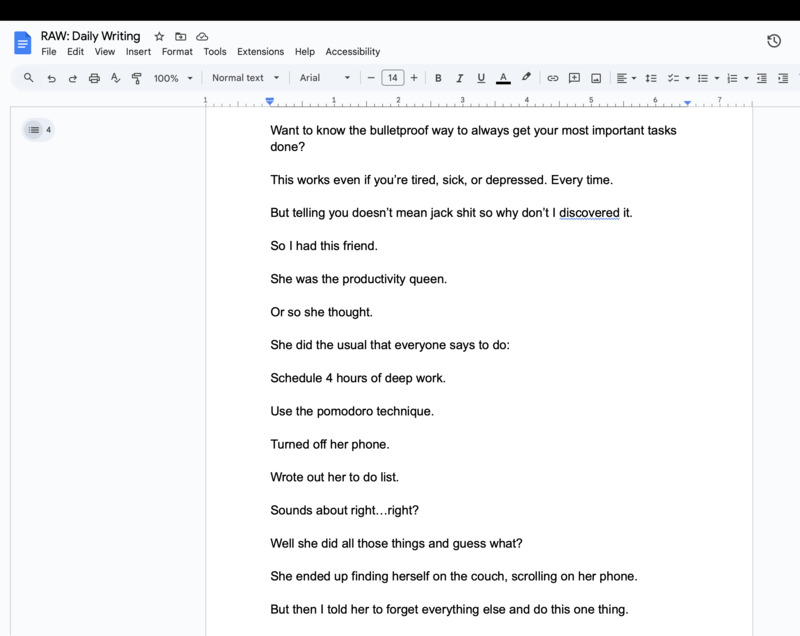Click the font size field showing 14

click(392, 78)
